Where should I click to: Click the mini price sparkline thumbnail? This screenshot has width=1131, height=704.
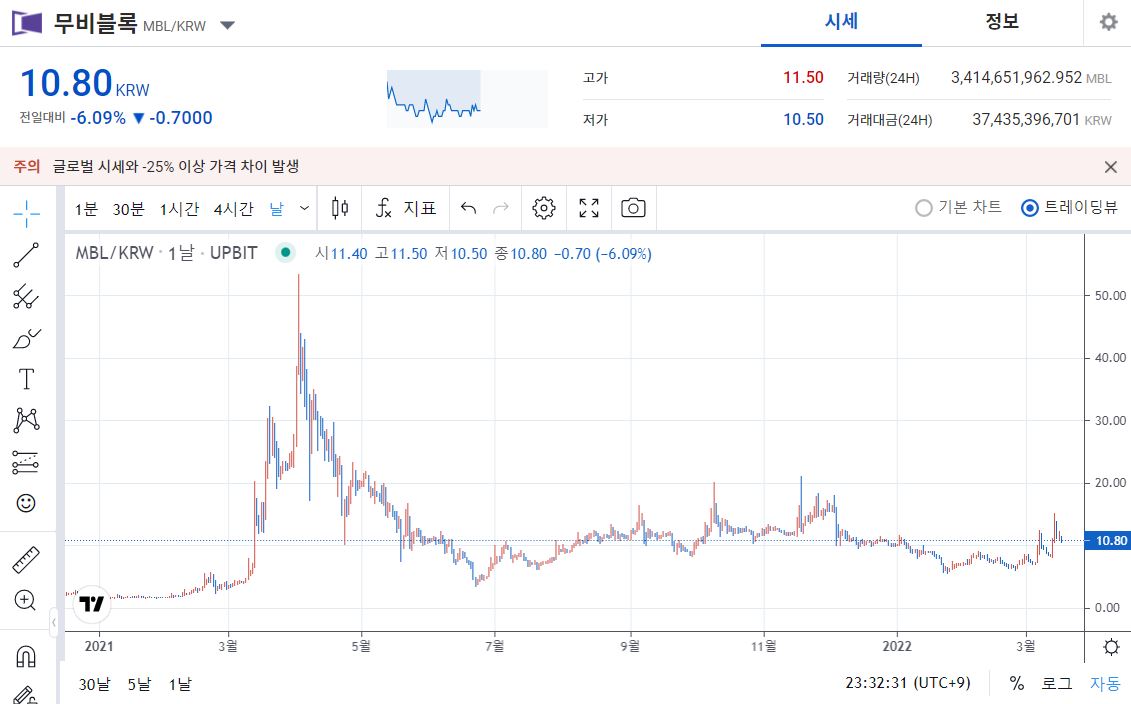pos(467,99)
